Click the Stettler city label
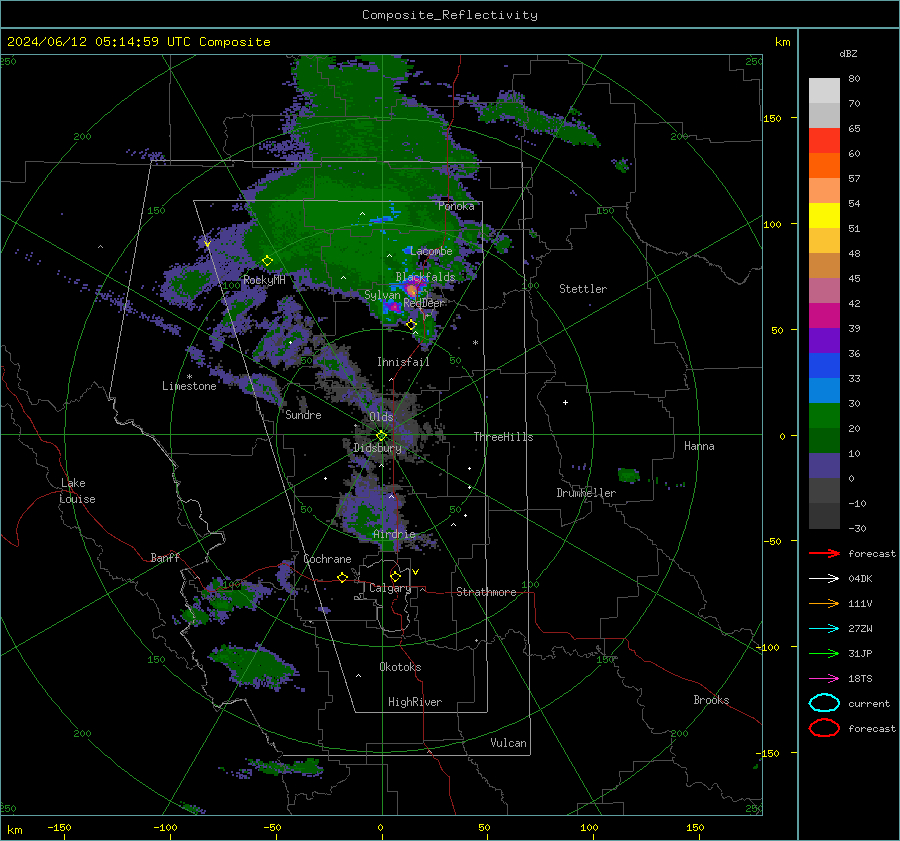 click(x=583, y=289)
